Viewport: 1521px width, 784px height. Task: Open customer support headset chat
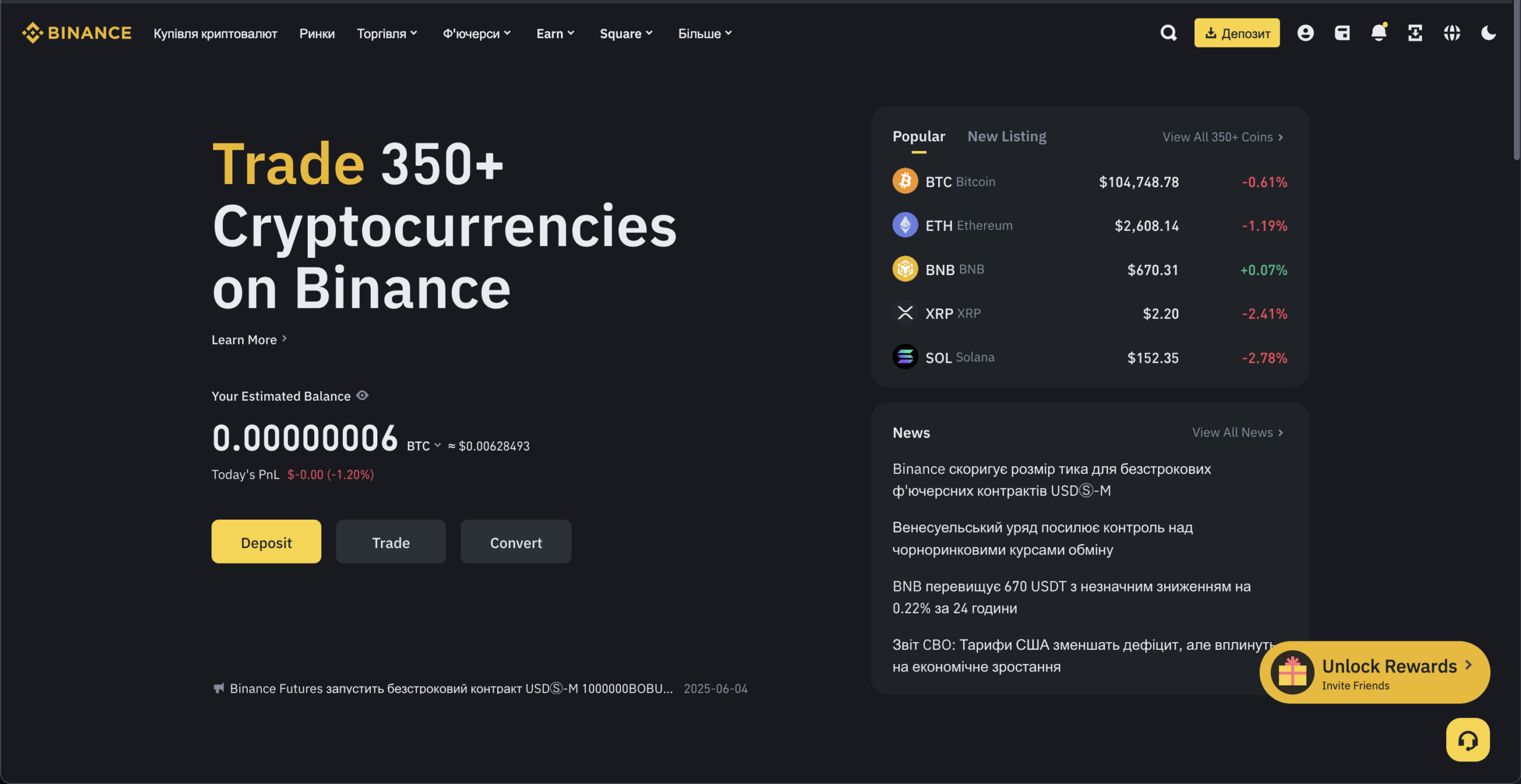click(1468, 740)
